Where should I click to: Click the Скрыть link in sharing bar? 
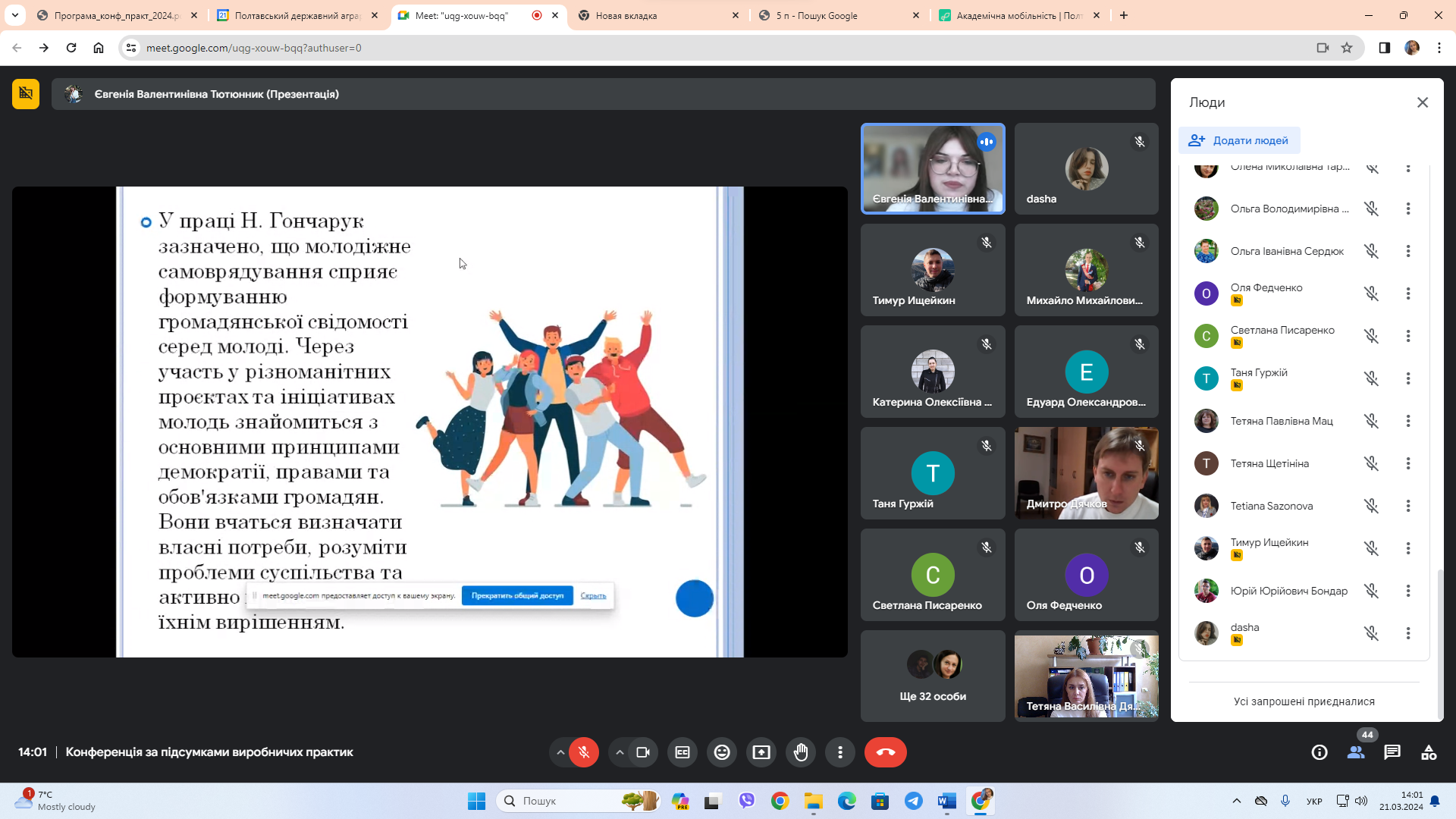(593, 596)
